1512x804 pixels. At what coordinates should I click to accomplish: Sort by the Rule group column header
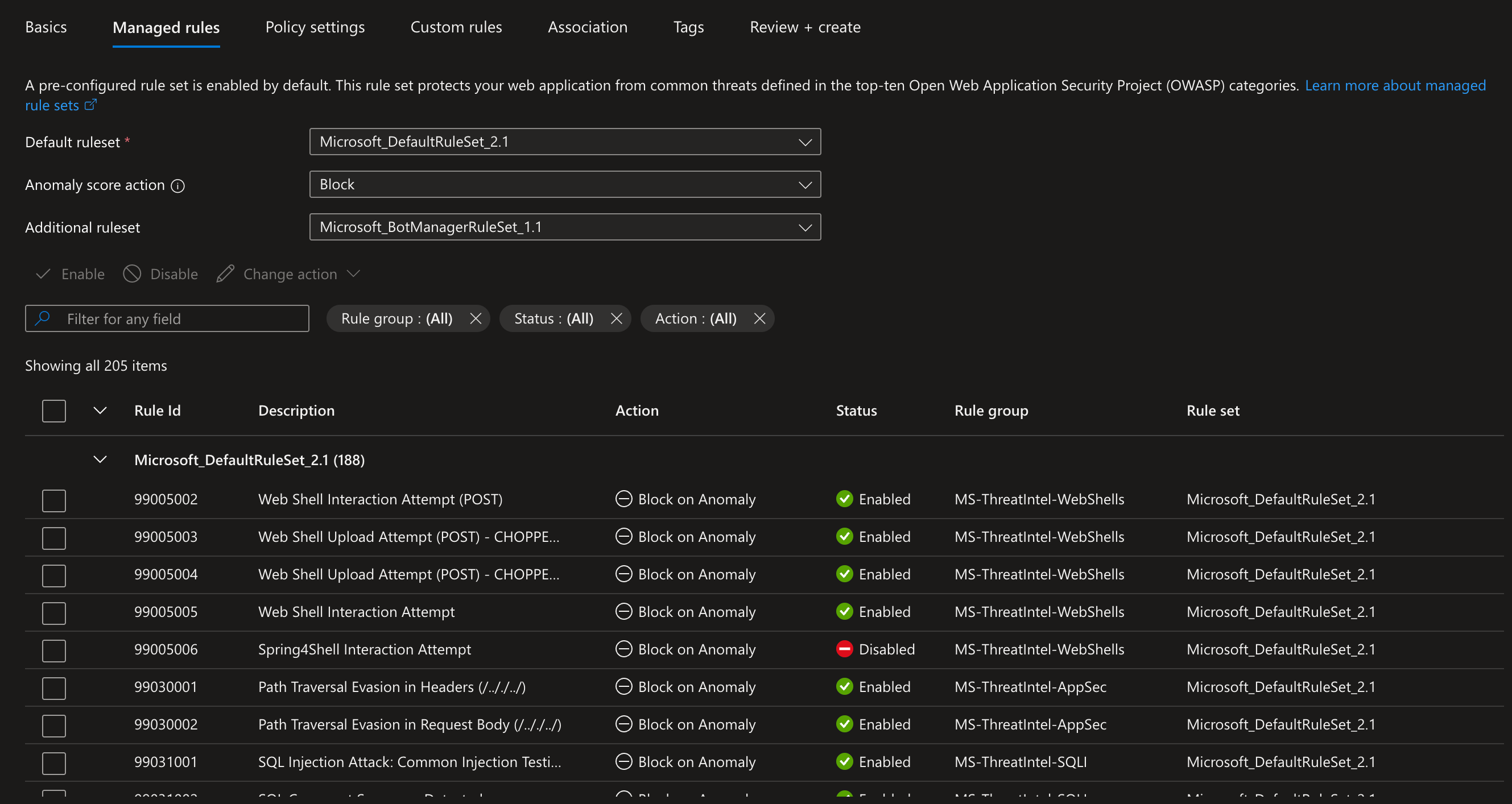pos(991,411)
